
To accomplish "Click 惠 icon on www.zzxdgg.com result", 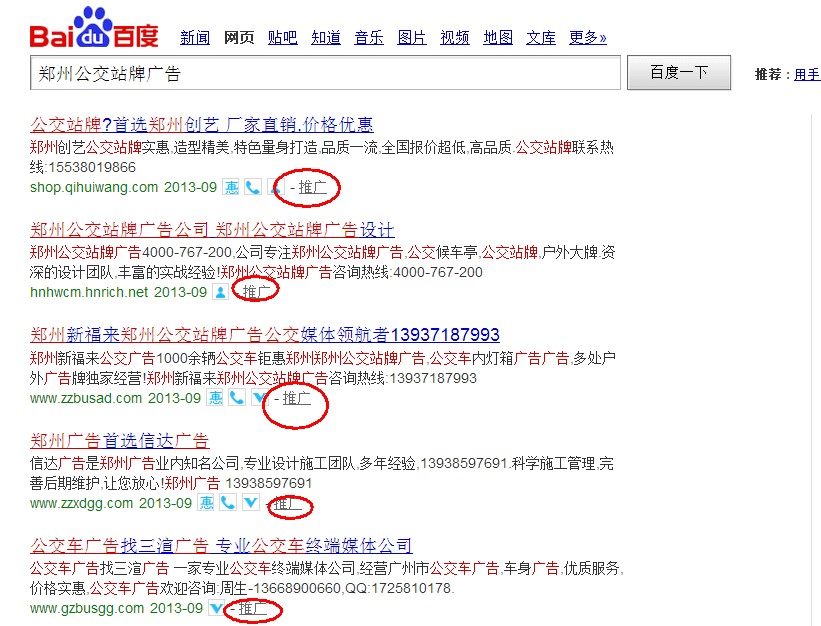I will (206, 503).
